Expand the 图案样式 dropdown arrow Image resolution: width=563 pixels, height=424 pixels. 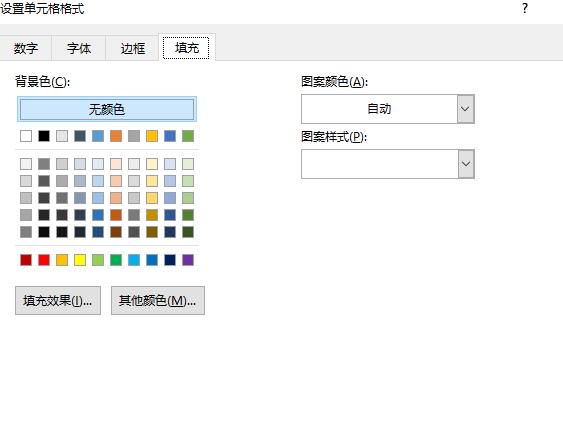tap(466, 164)
